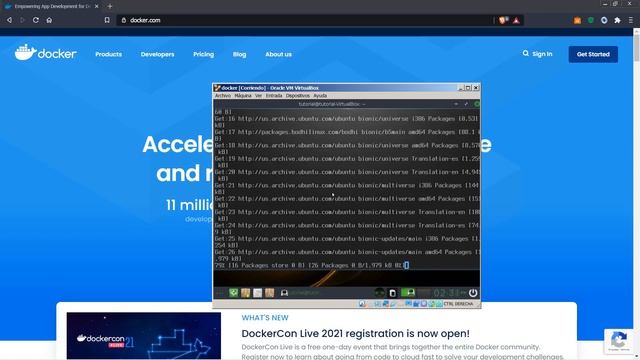
Task: Click the reCAPTCHA badge
Action: coord(619,341)
